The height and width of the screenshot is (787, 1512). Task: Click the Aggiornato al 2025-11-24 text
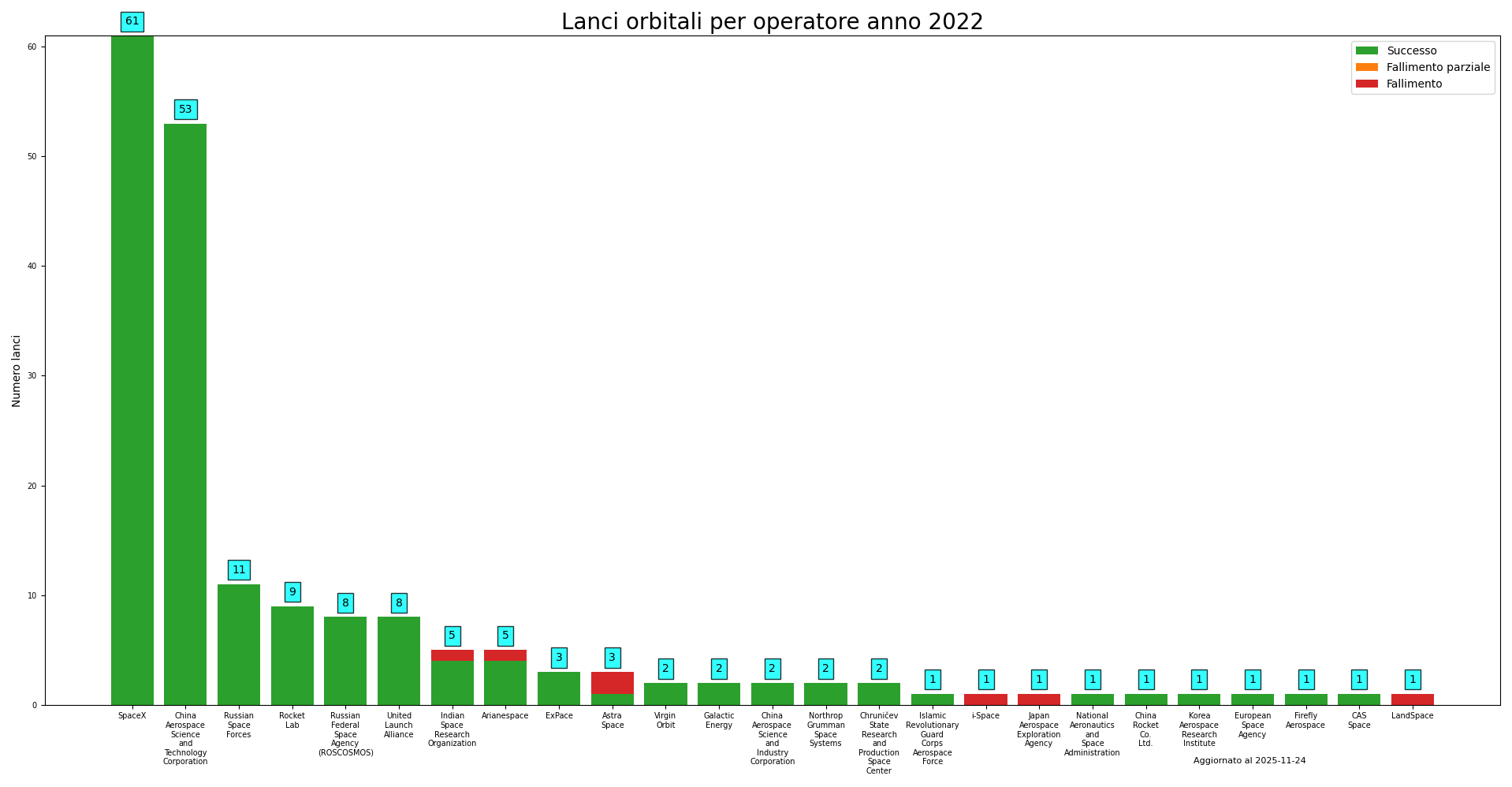tap(1249, 761)
